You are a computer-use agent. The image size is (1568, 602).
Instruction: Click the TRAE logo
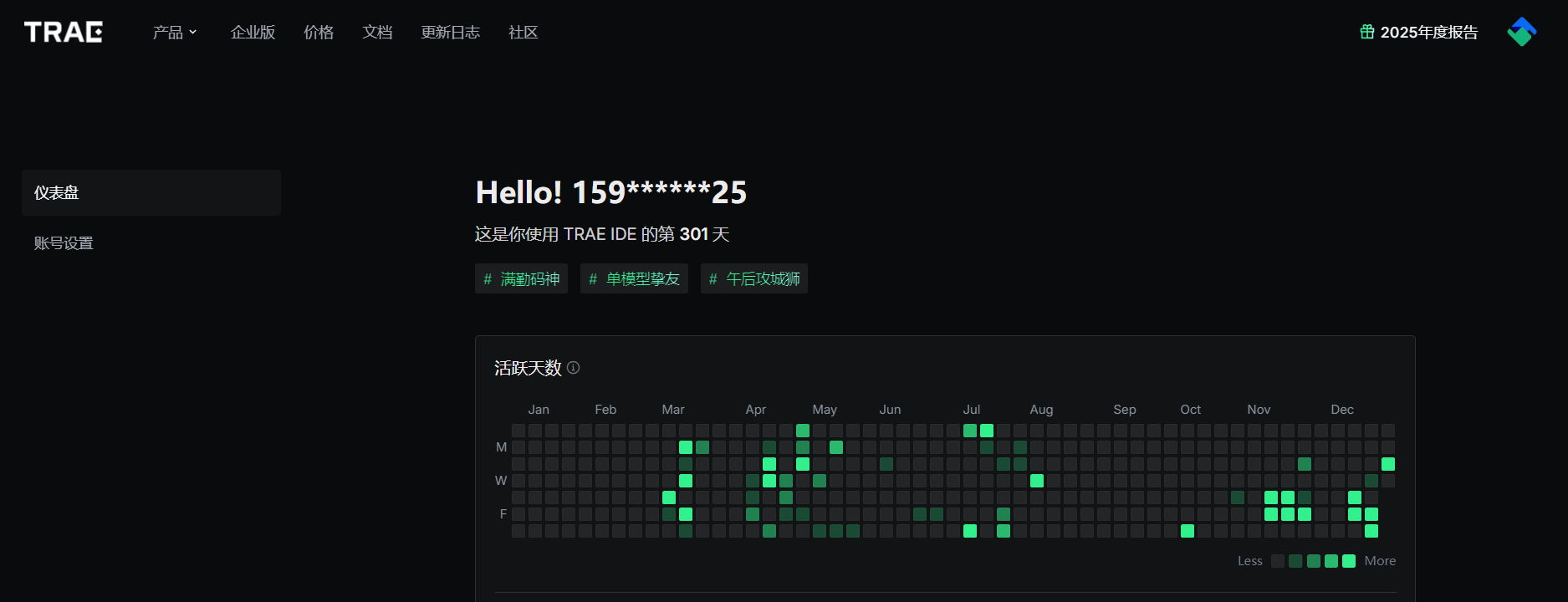pyautogui.click(x=64, y=32)
